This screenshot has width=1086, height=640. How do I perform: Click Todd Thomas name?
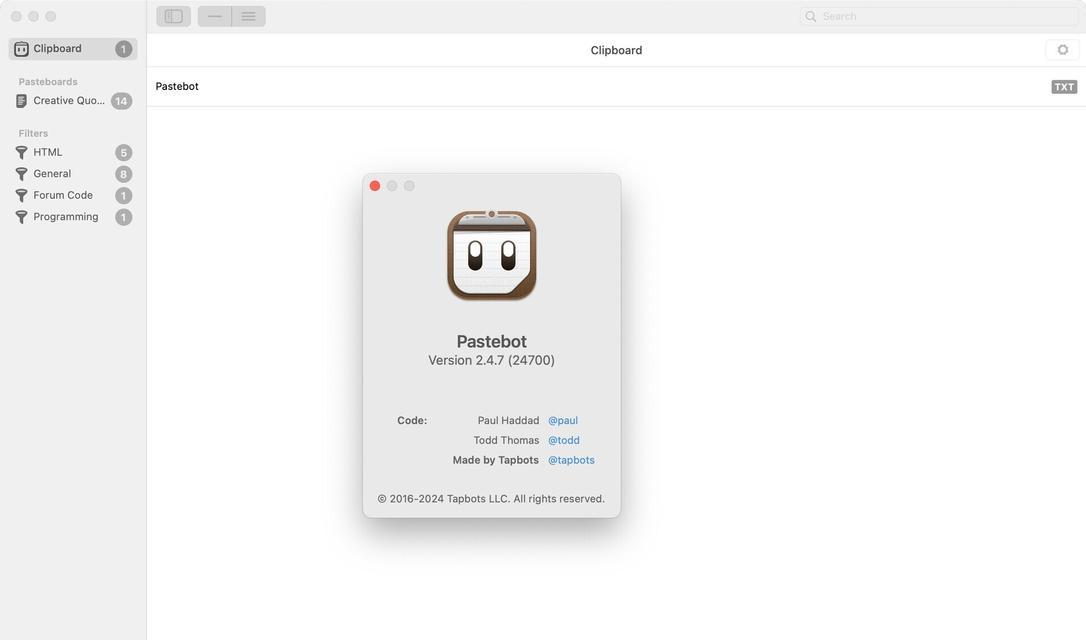[506, 440]
